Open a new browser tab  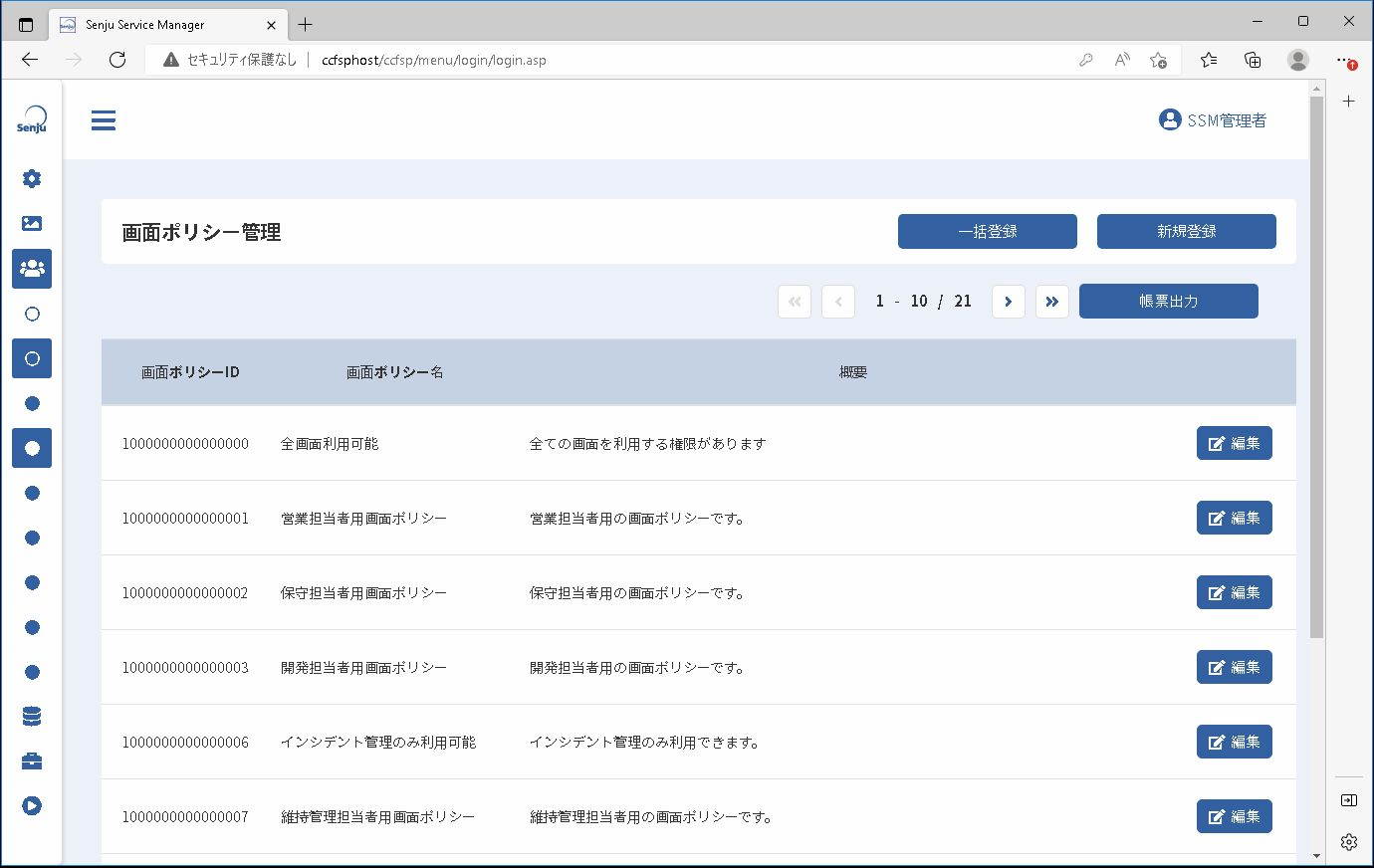point(306,24)
